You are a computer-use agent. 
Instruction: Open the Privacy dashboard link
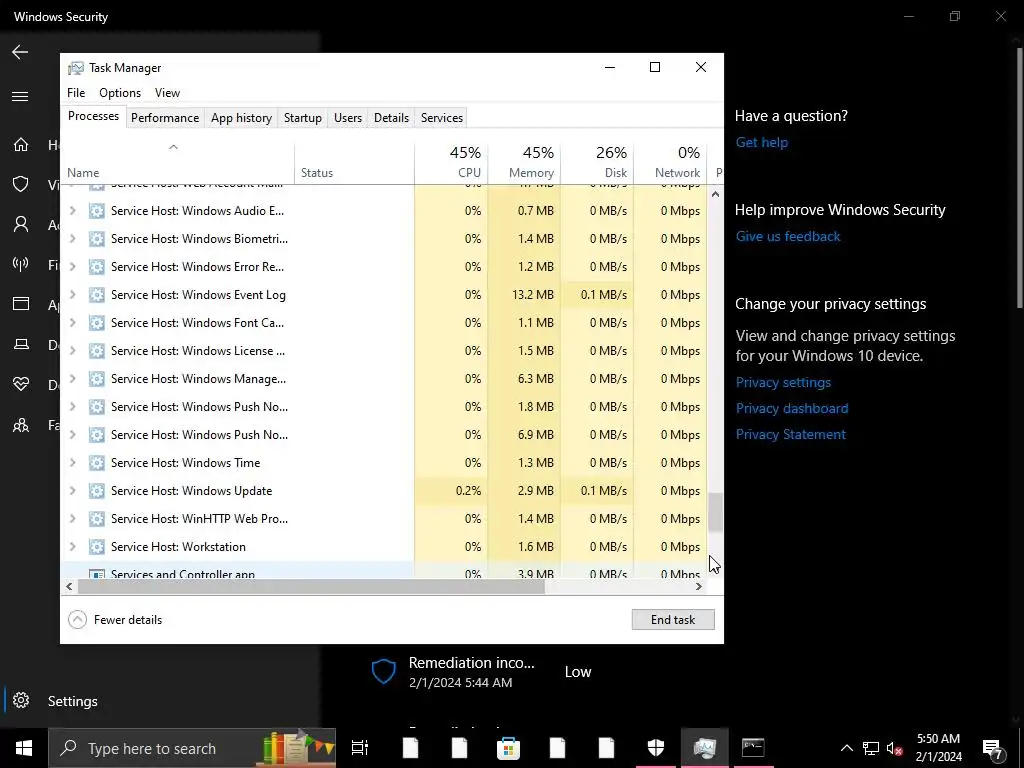coord(792,409)
